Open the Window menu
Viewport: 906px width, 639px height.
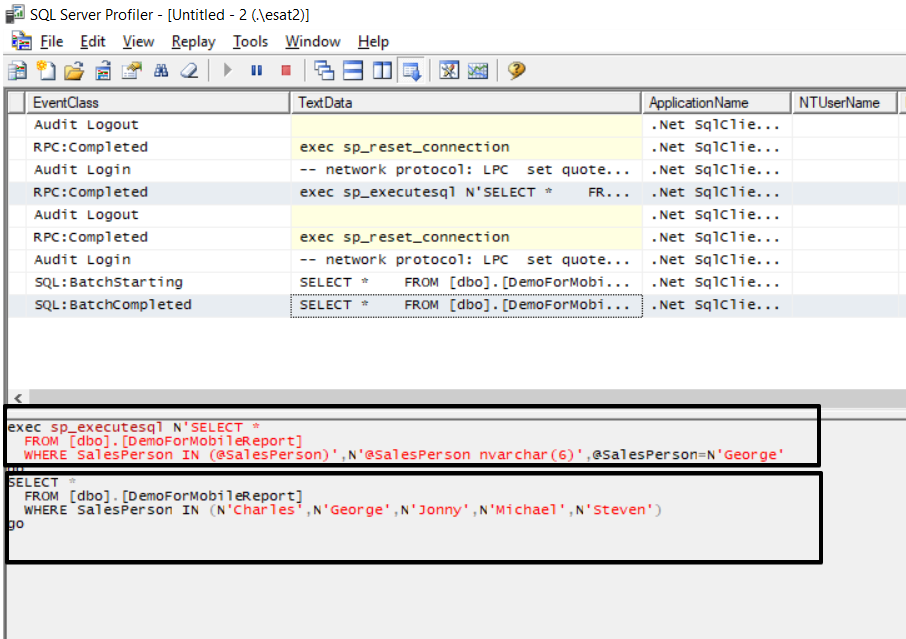click(x=313, y=42)
